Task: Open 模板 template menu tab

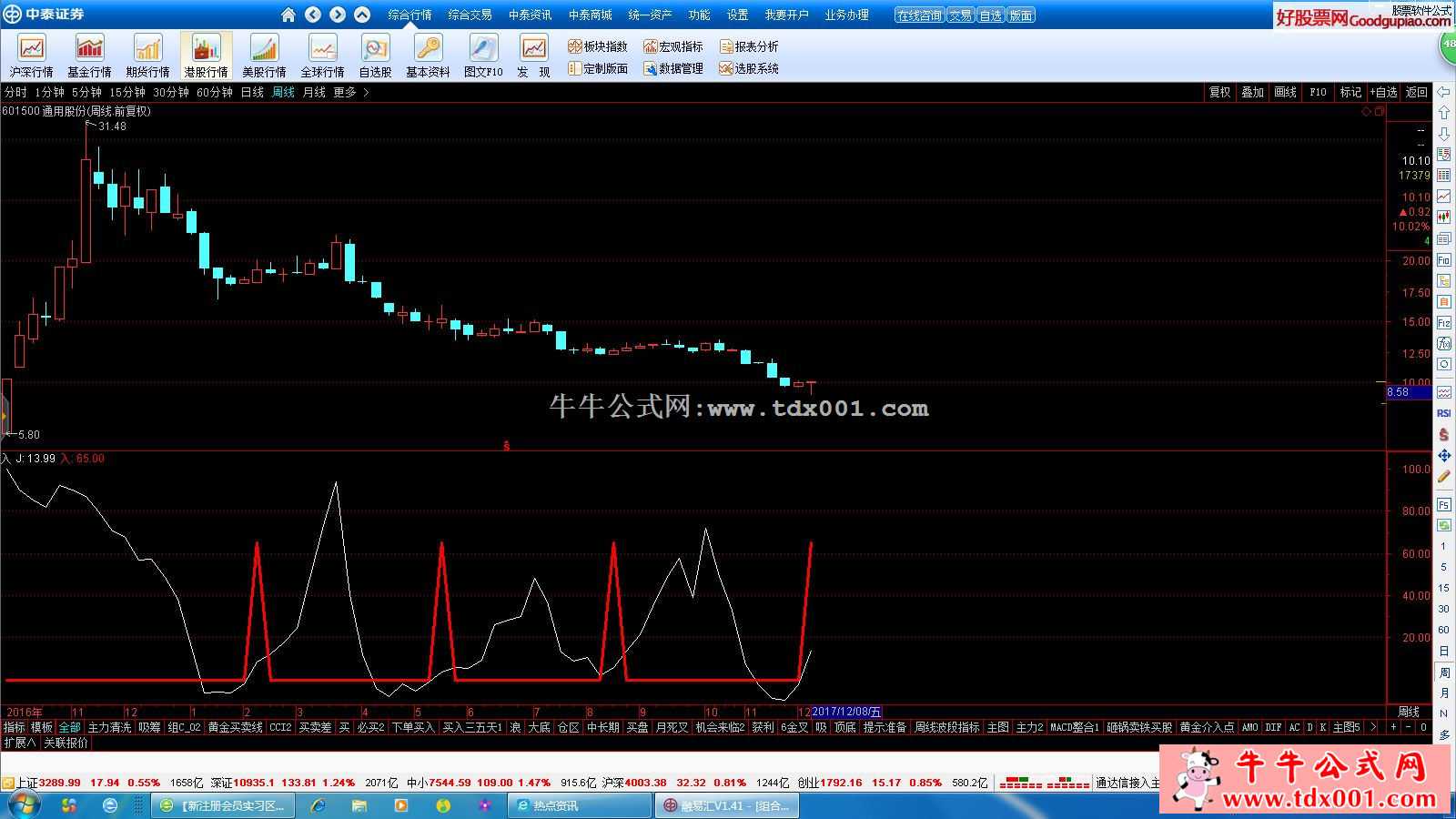Action: click(x=42, y=727)
